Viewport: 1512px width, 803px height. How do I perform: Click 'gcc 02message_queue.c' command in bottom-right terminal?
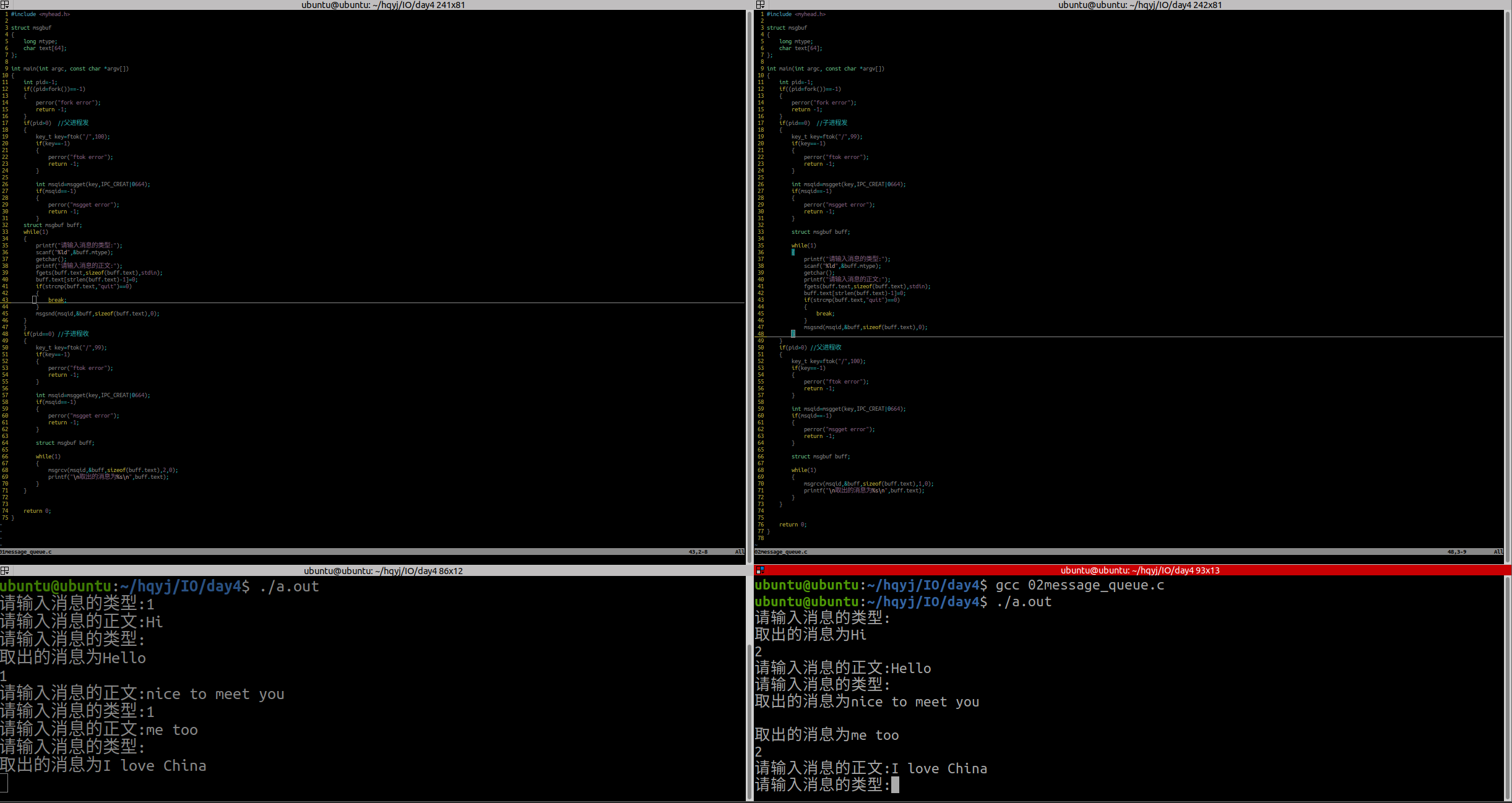1080,585
